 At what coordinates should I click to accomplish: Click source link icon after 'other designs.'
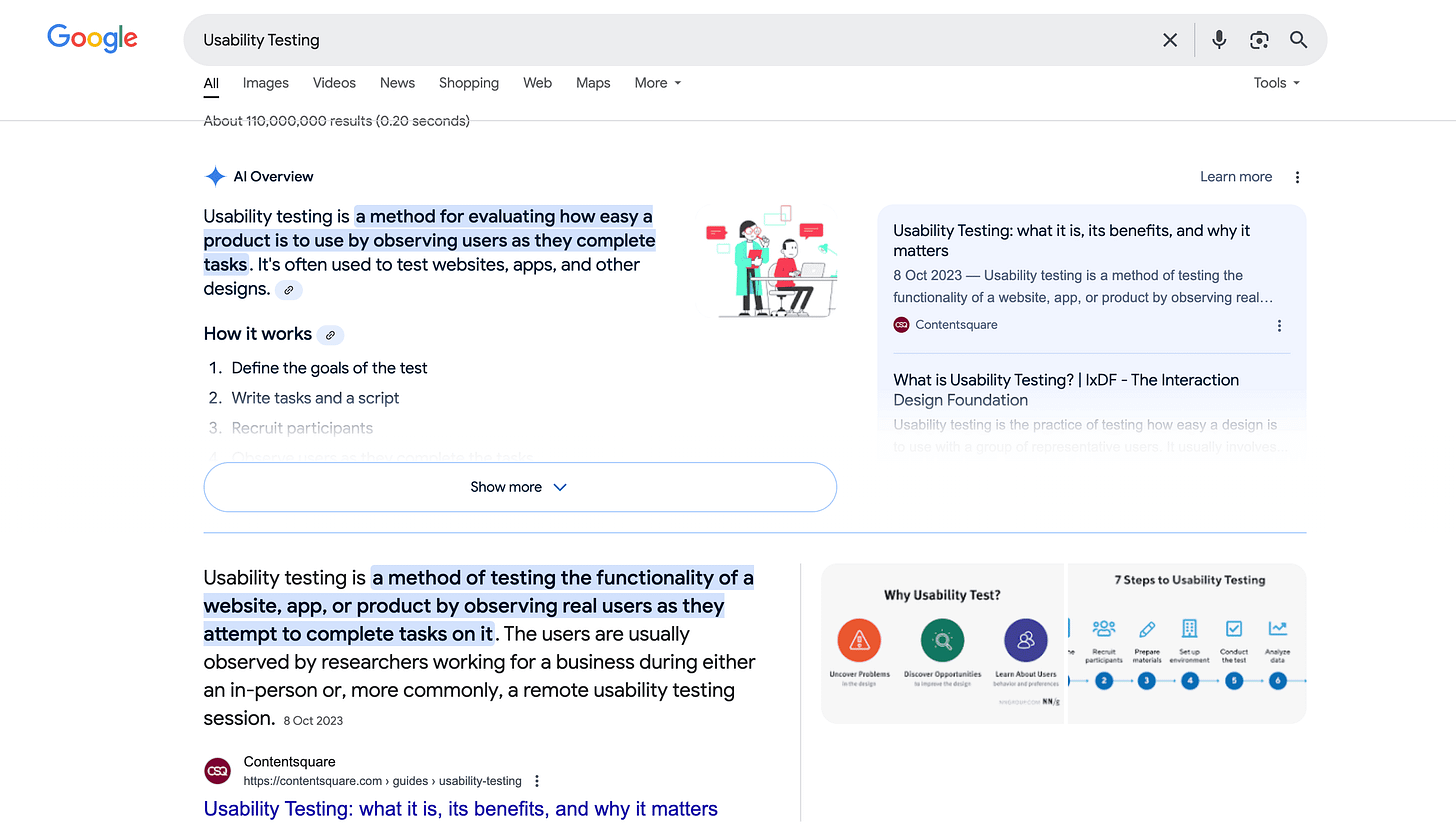[289, 290]
